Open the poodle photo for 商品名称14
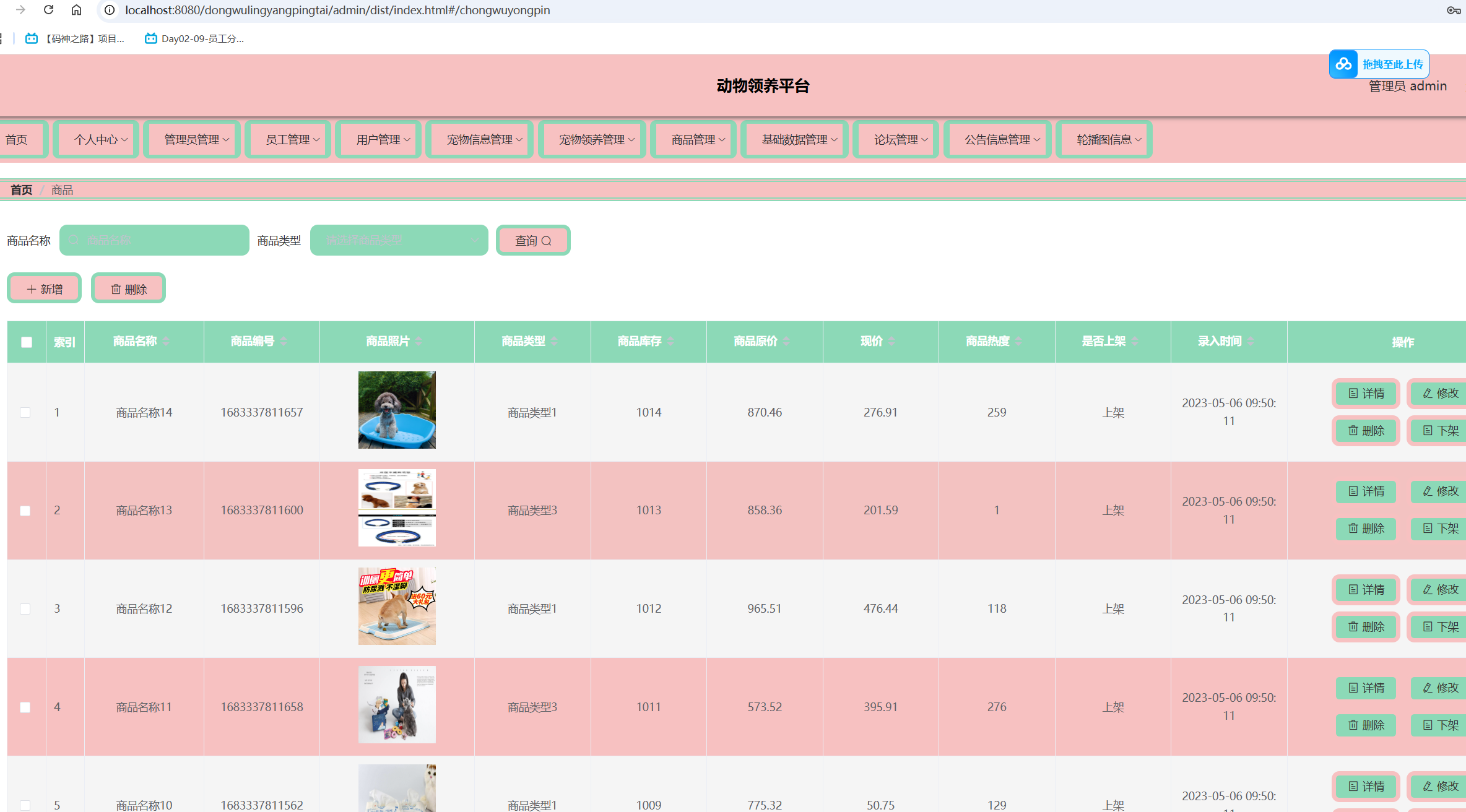1466x812 pixels. 397,410
